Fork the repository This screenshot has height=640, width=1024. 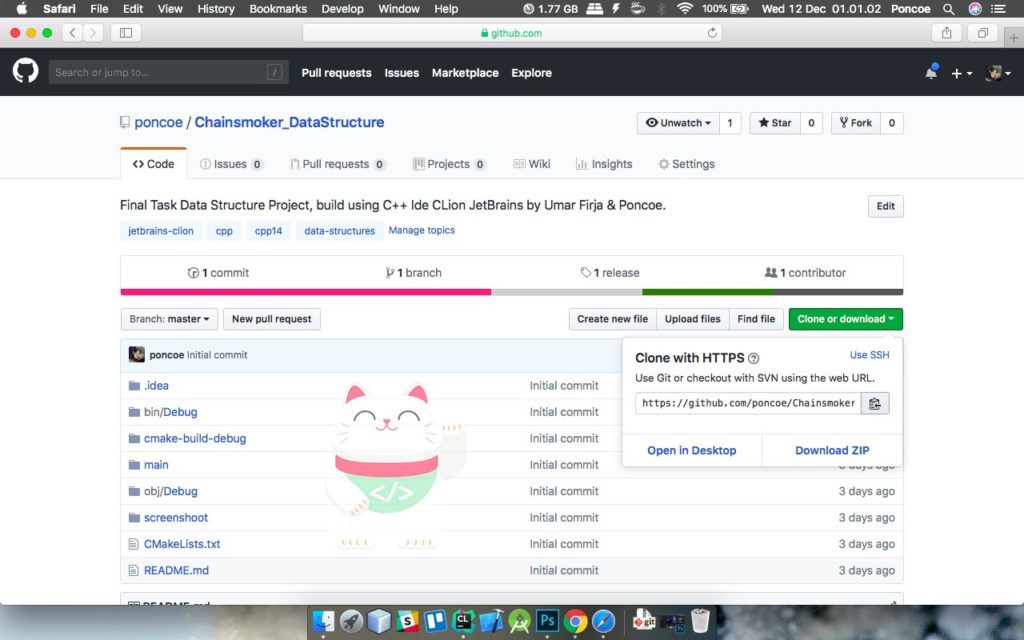pyautogui.click(x=856, y=123)
